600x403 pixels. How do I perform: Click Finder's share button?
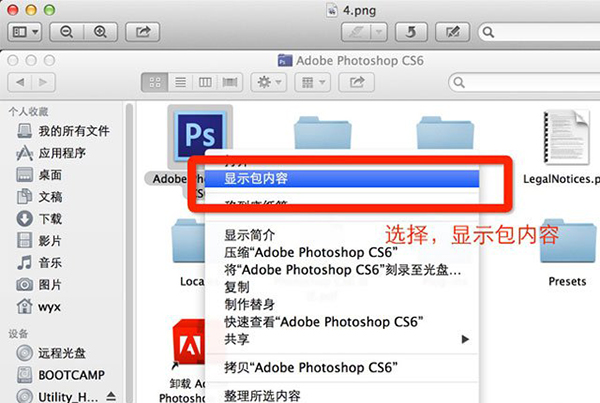(x=357, y=82)
